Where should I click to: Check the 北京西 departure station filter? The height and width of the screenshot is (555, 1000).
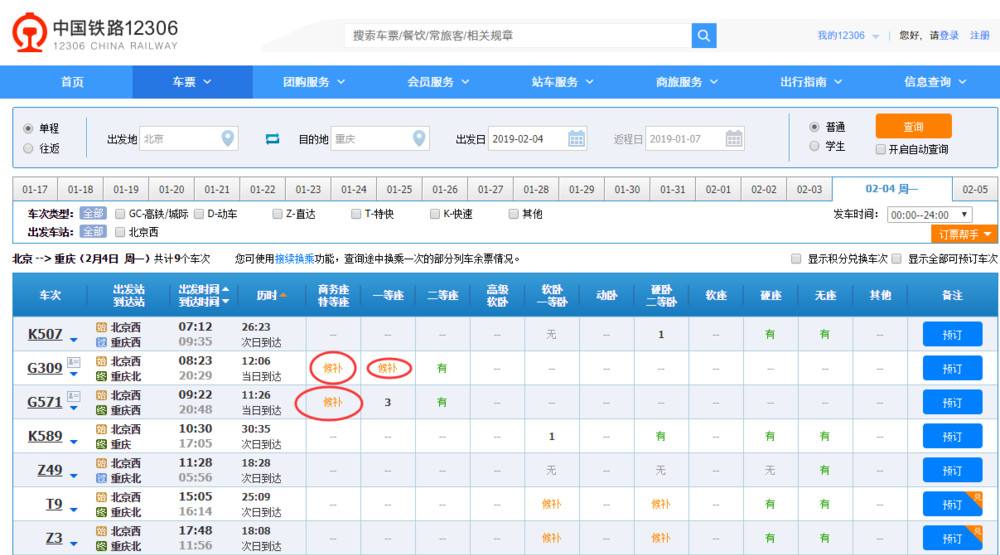120,232
